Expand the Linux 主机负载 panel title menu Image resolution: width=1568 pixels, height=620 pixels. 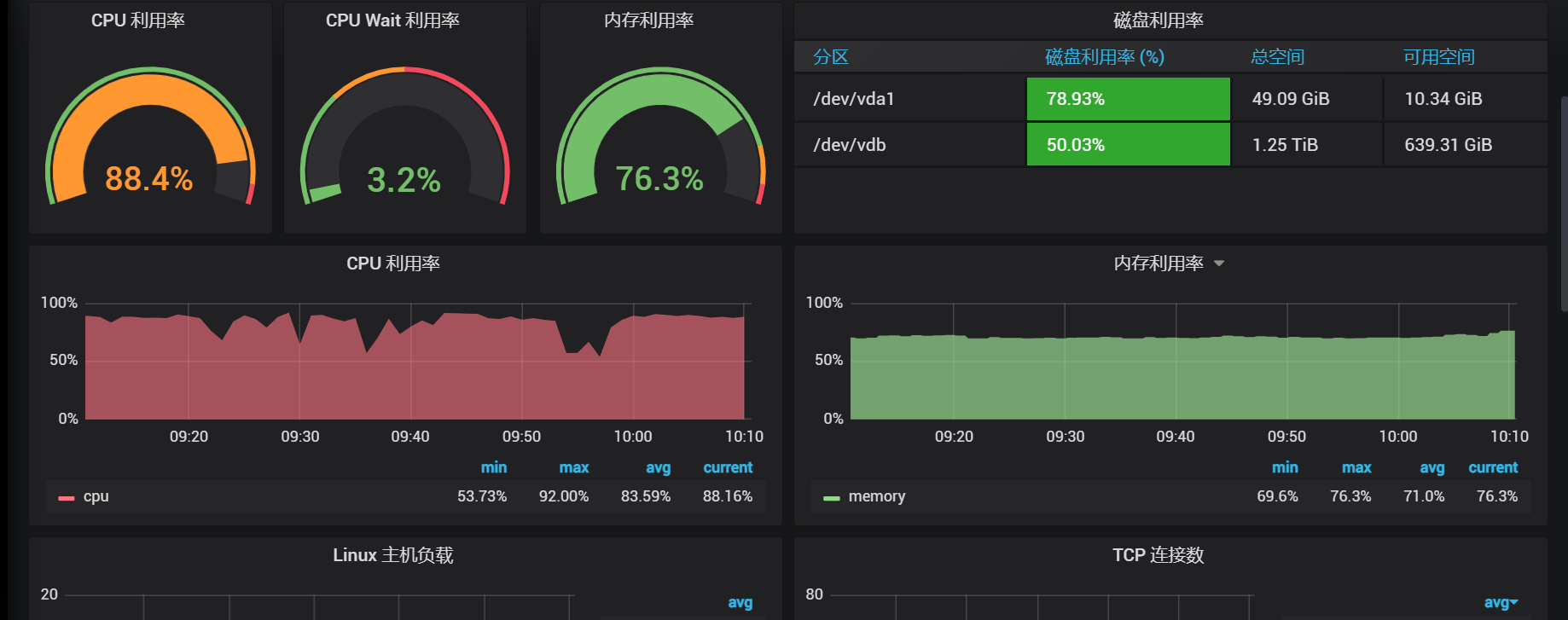tap(392, 555)
